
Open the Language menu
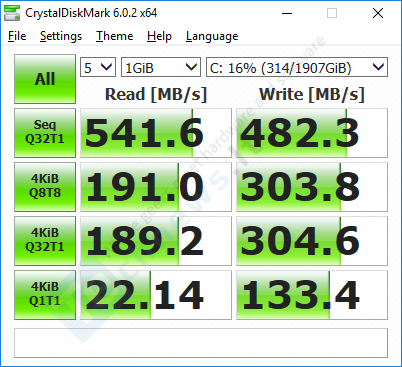click(212, 36)
